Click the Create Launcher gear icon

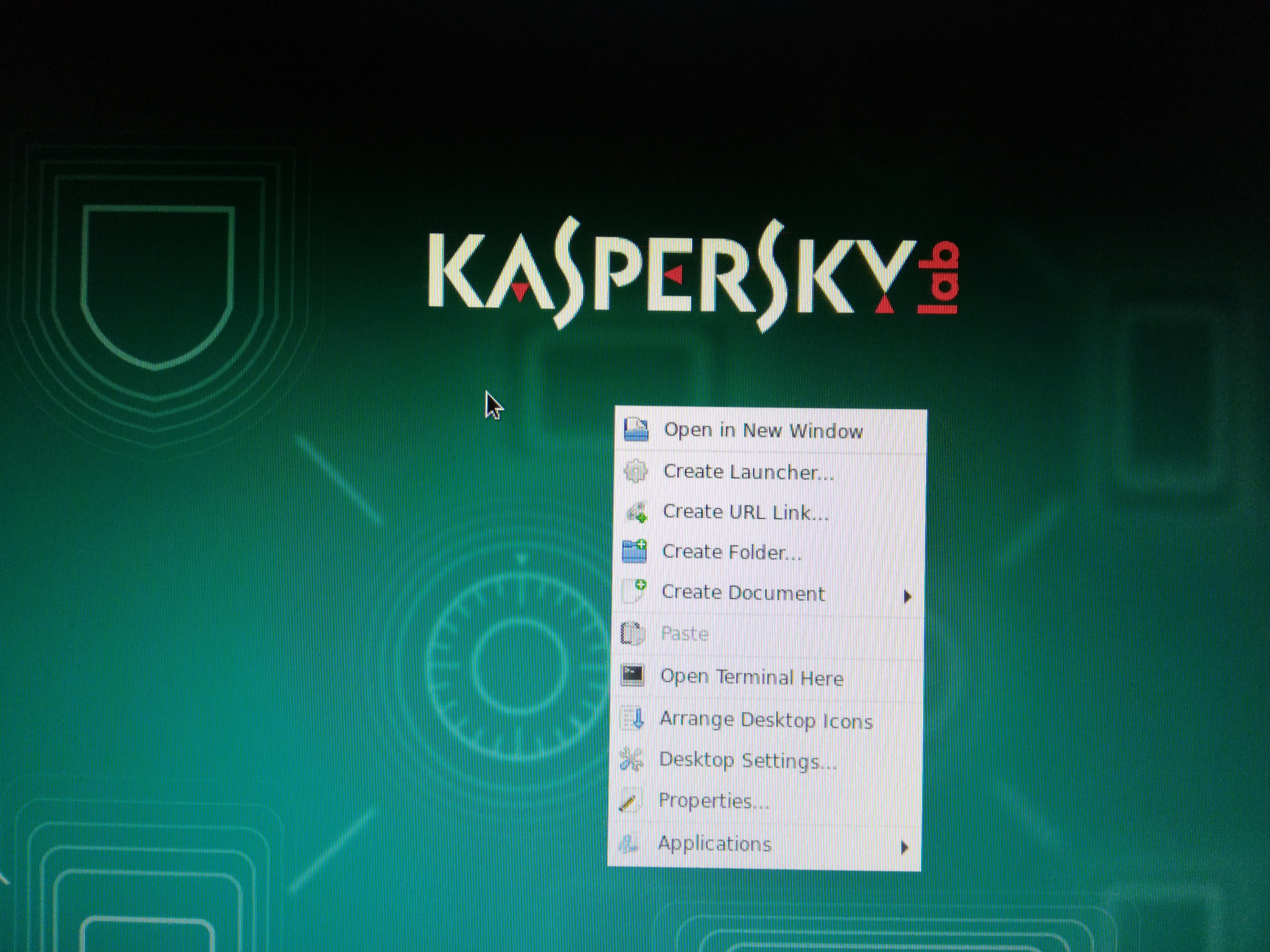pos(635,471)
